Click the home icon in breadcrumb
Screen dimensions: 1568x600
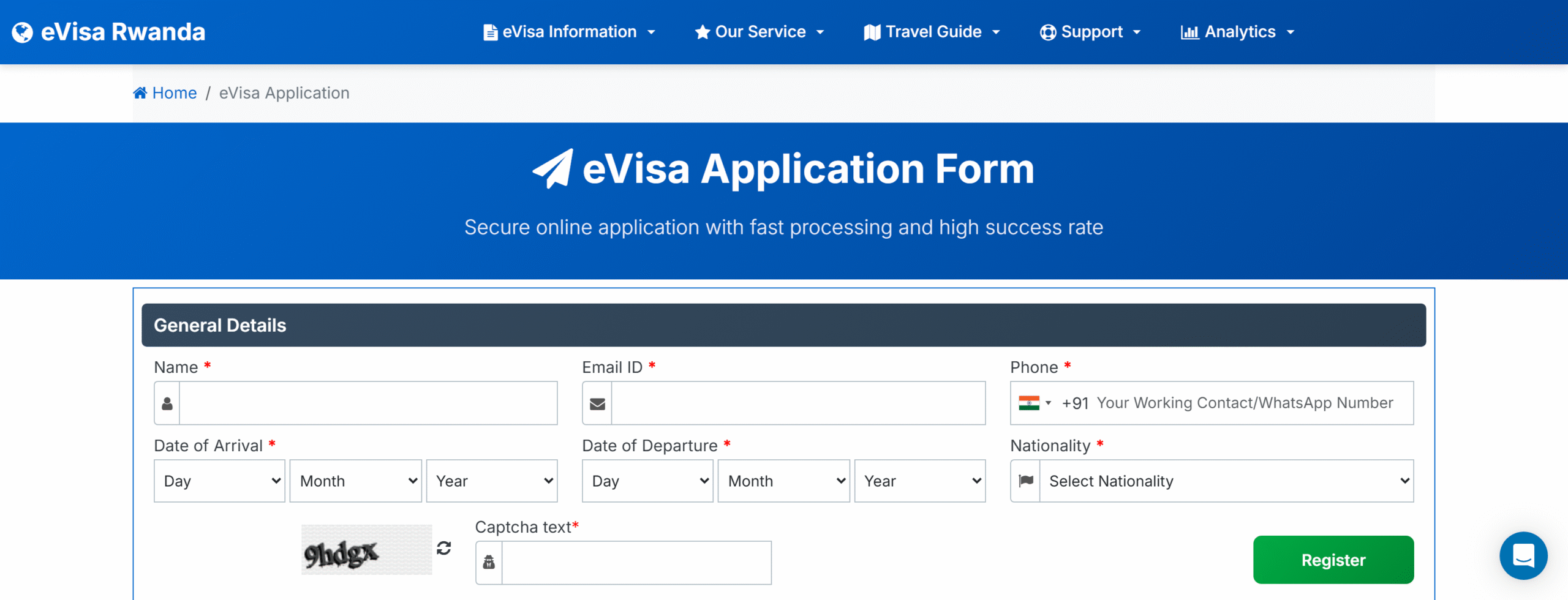140,93
